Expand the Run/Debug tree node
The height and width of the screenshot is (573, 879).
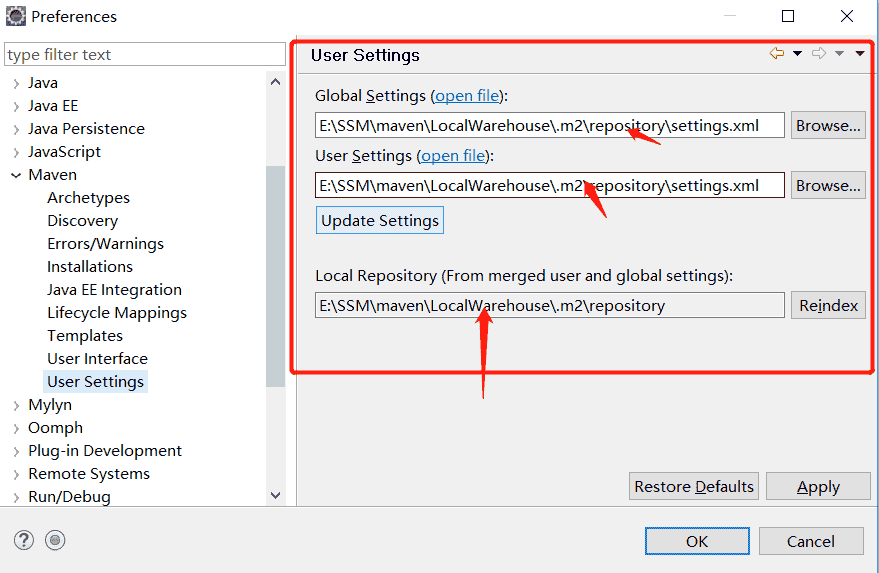coord(17,497)
